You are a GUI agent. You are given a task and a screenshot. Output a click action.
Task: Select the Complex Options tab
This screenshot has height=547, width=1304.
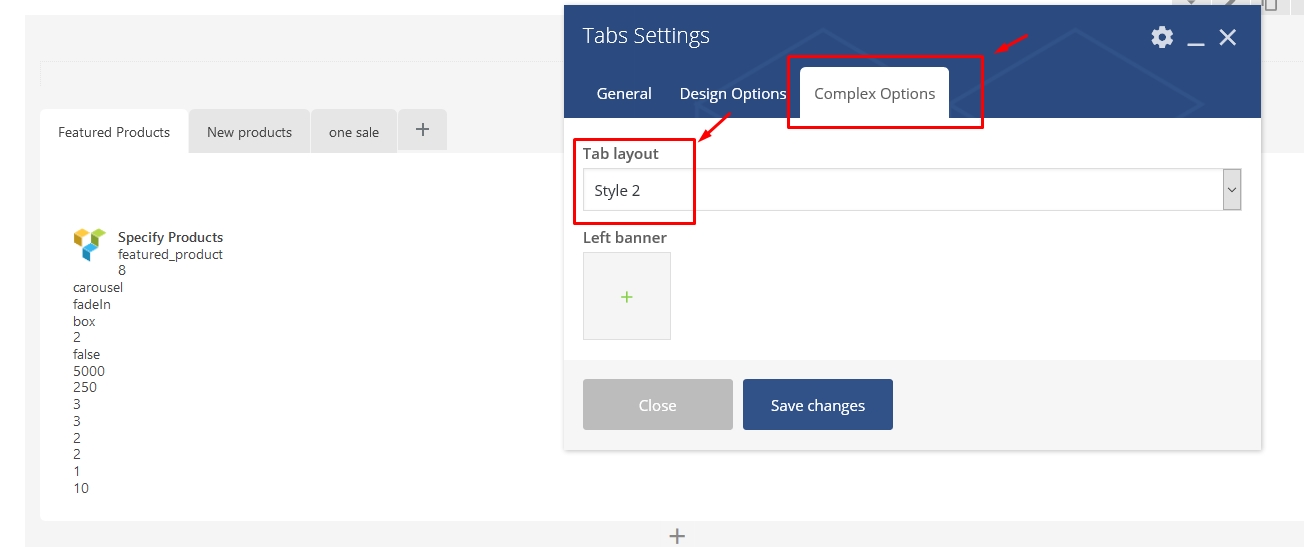pyautogui.click(x=874, y=94)
